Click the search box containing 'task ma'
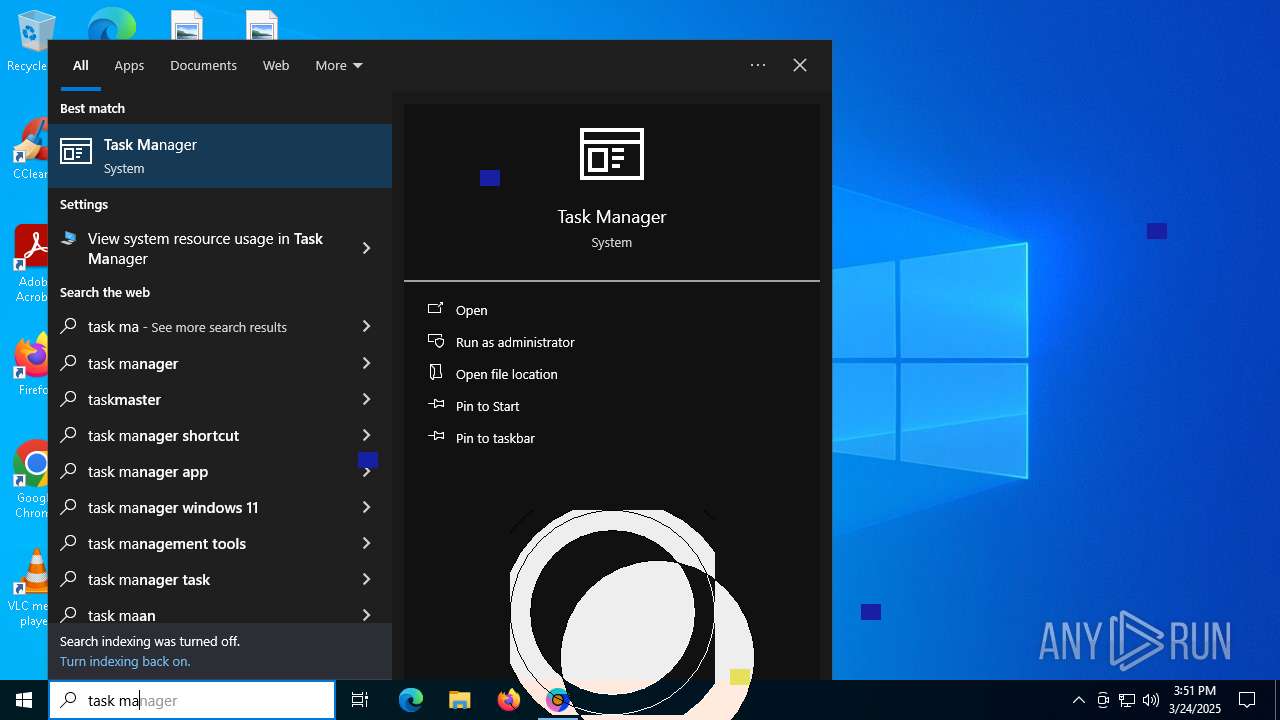The height and width of the screenshot is (720, 1280). [x=192, y=700]
